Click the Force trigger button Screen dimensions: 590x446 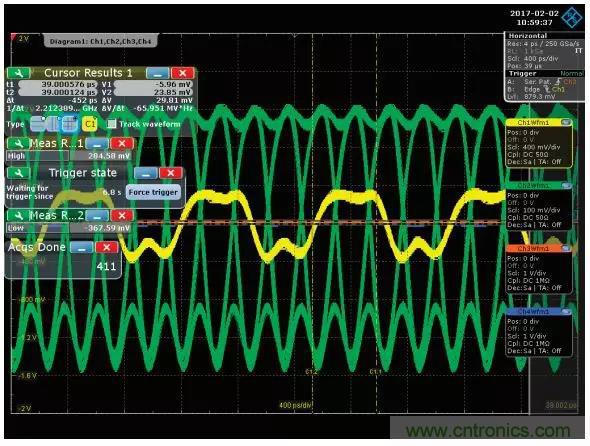pyautogui.click(x=153, y=192)
